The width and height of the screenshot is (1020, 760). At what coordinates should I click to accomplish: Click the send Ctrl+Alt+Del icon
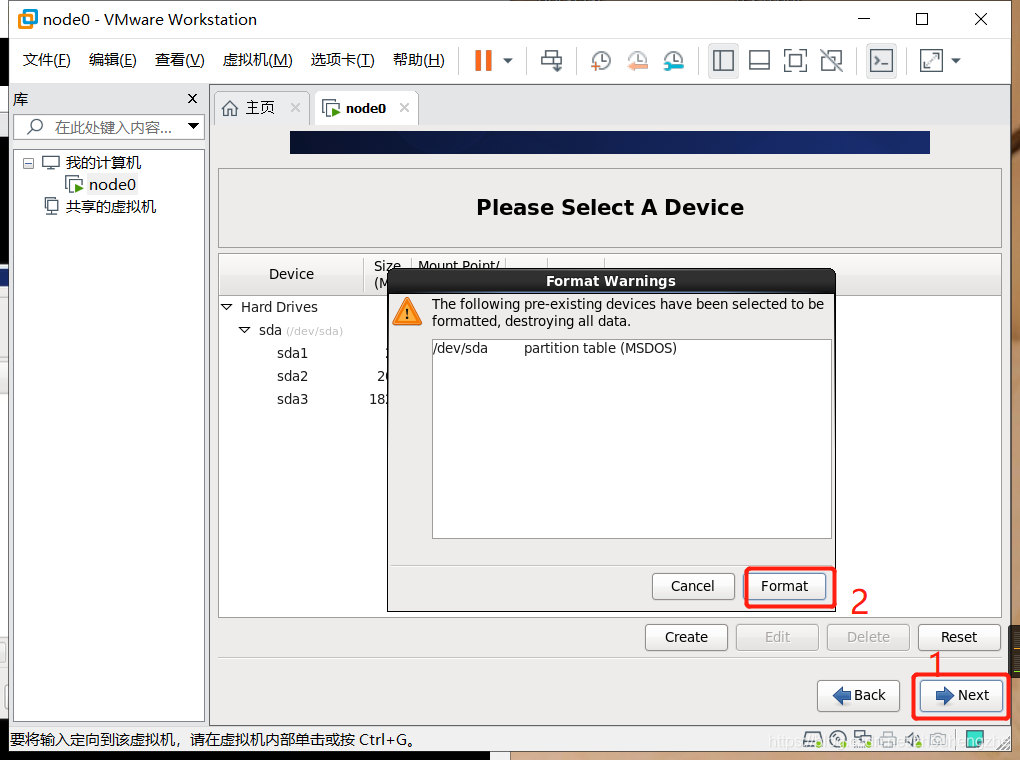552,61
